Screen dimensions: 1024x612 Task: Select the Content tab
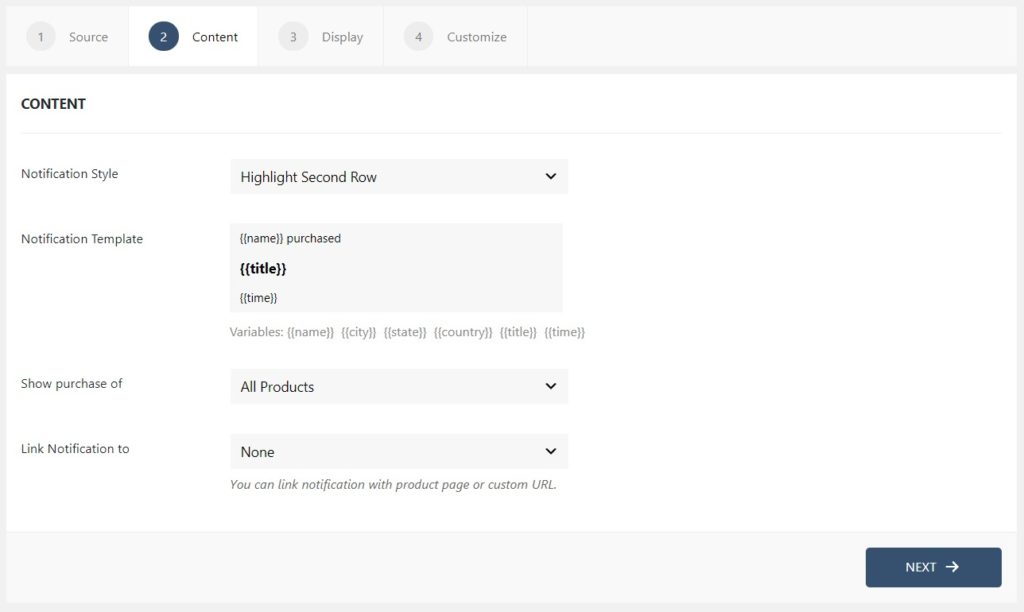(x=214, y=36)
